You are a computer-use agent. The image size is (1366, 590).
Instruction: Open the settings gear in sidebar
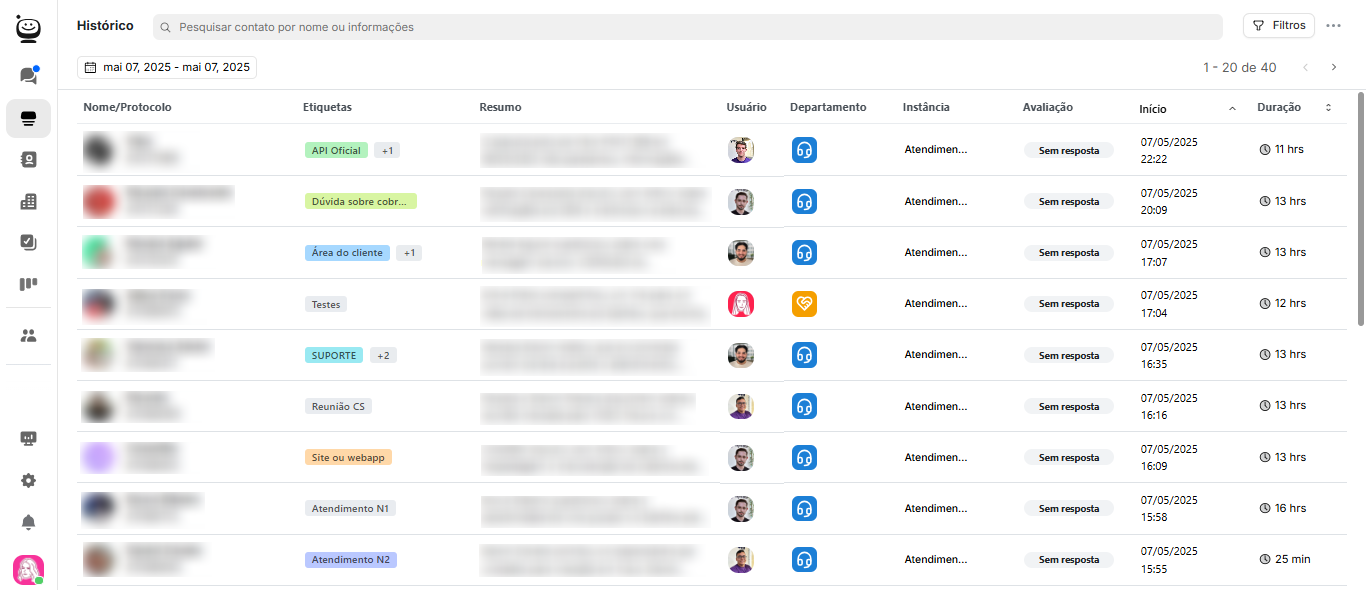click(28, 480)
